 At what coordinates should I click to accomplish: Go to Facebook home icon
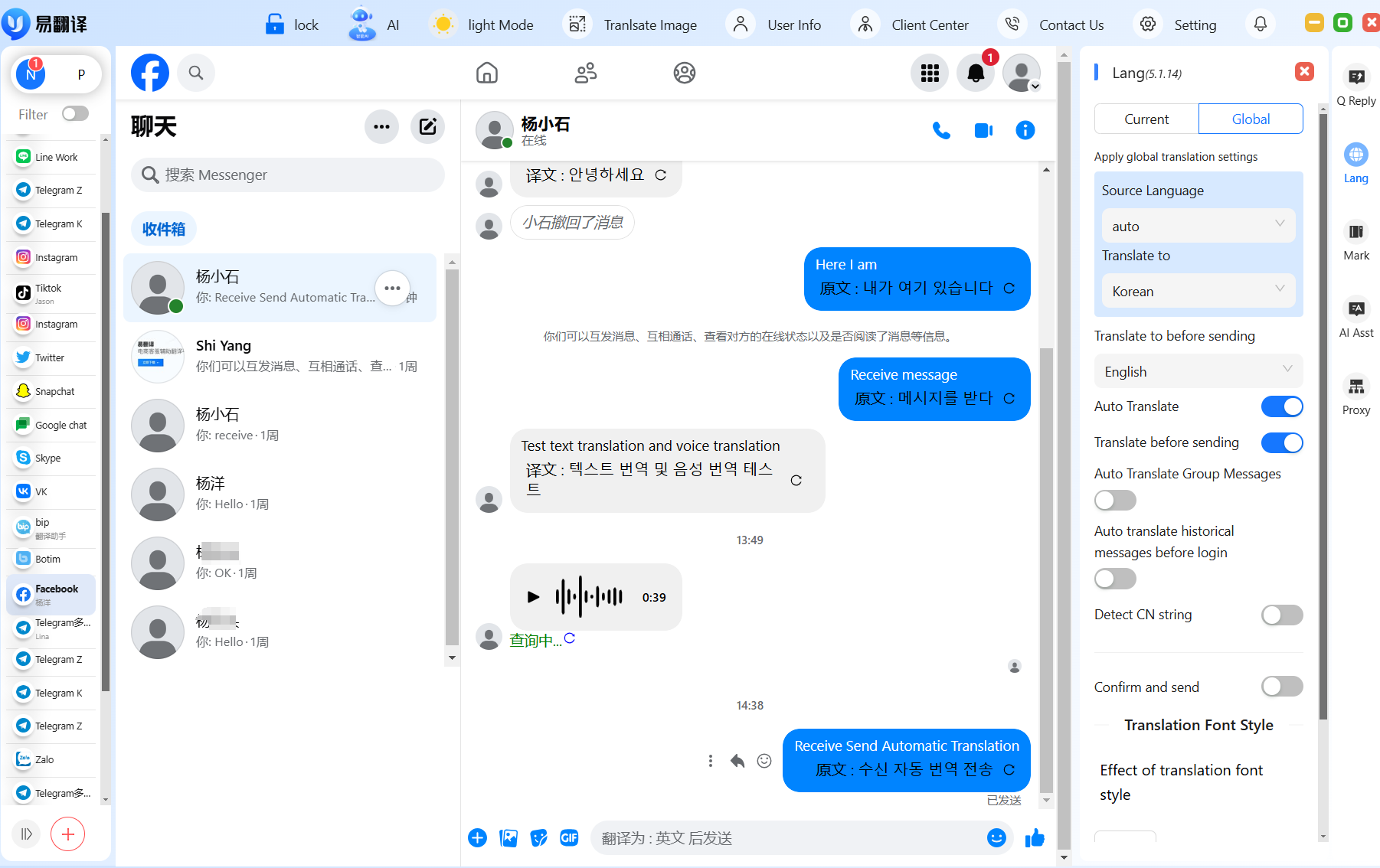pos(487,73)
